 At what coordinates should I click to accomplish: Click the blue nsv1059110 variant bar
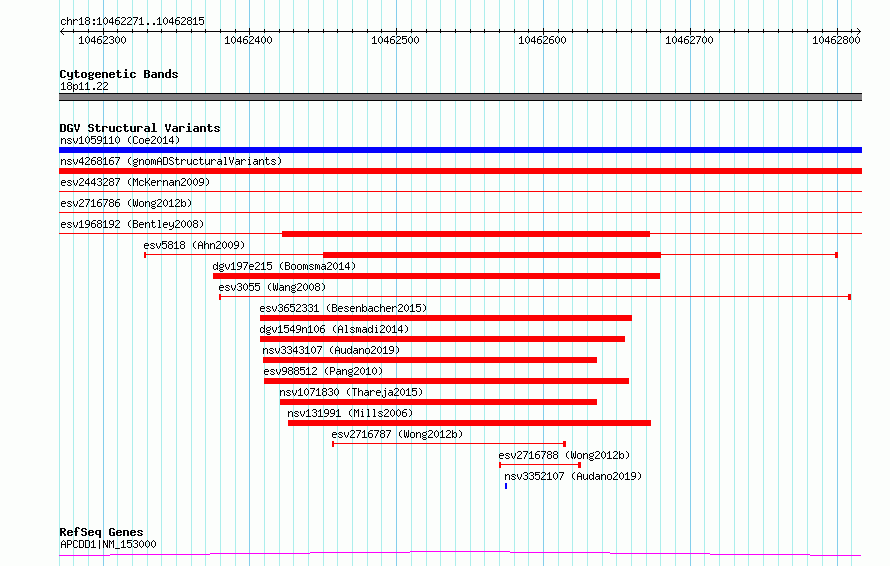(x=460, y=150)
